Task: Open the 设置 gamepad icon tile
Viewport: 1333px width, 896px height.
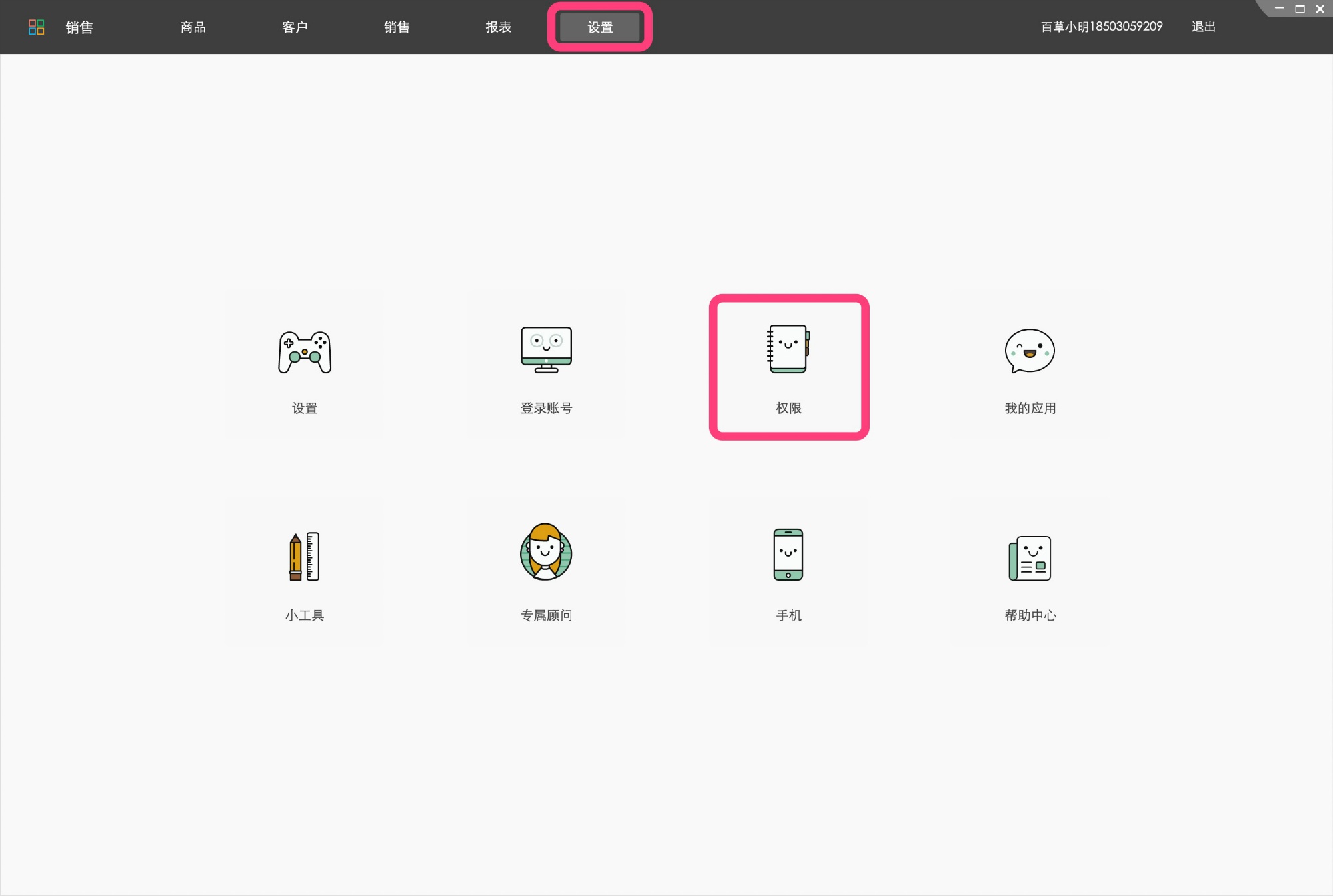Action: pyautogui.click(x=305, y=365)
